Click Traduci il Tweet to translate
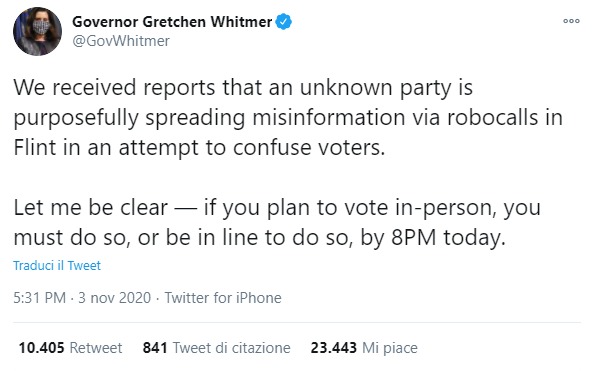The image size is (592, 371). (57, 266)
